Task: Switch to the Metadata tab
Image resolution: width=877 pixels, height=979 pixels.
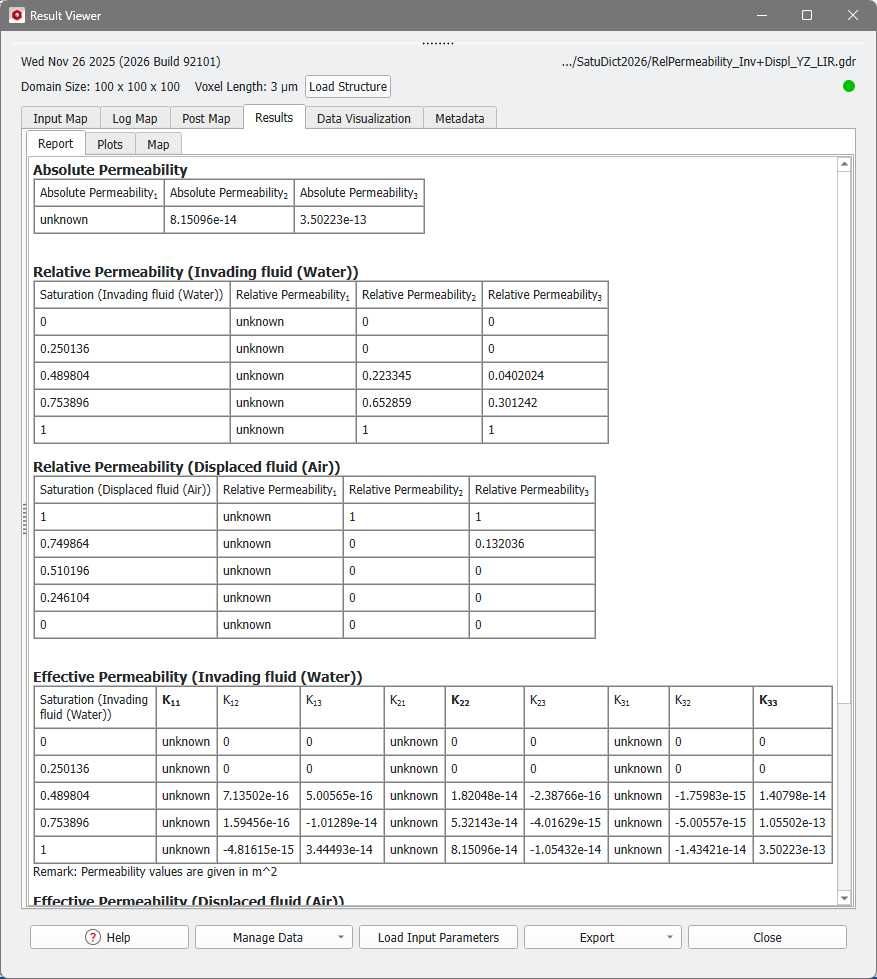Action: point(459,117)
